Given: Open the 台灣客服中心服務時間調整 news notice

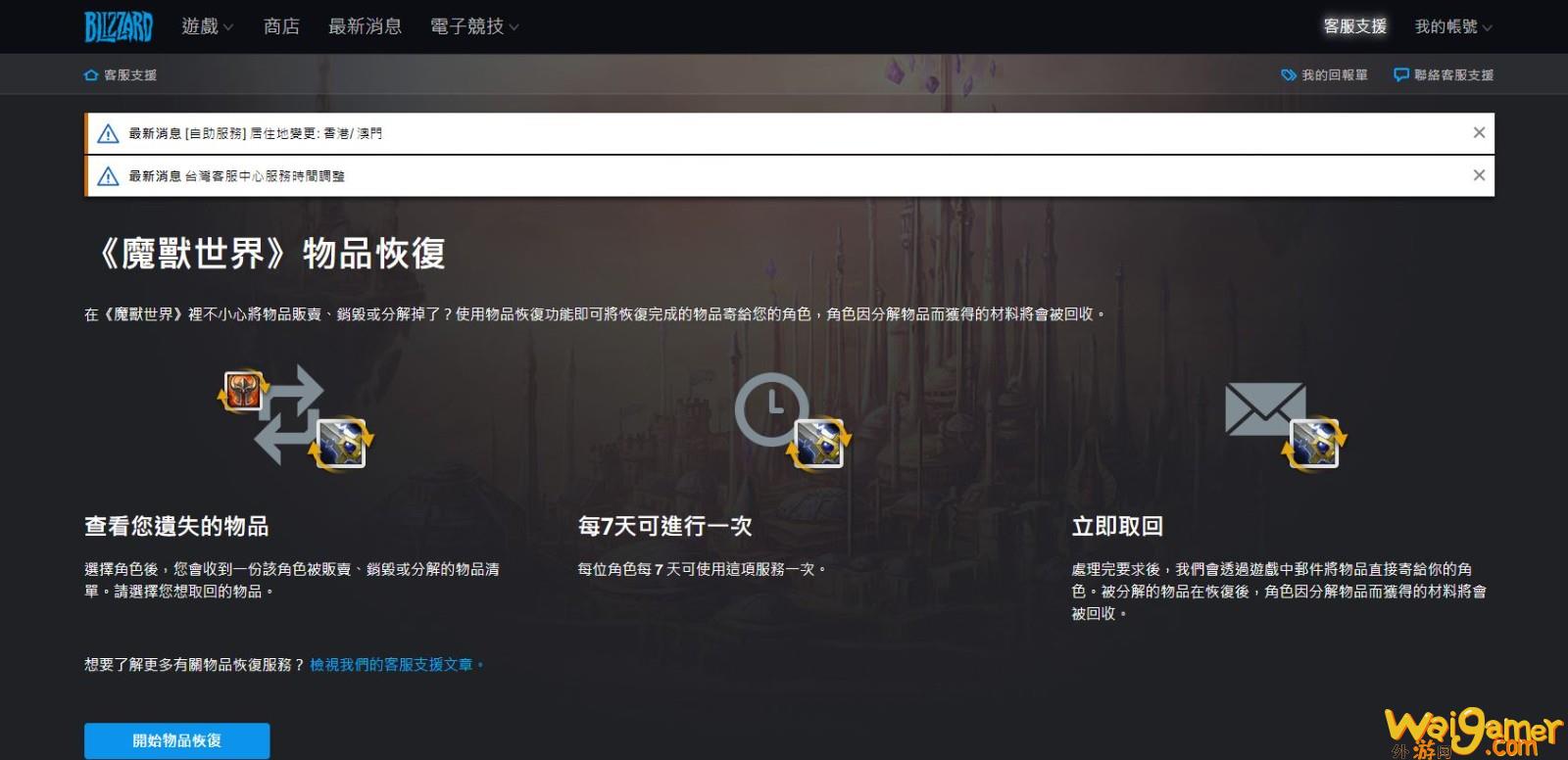Looking at the screenshot, I should tap(236, 176).
